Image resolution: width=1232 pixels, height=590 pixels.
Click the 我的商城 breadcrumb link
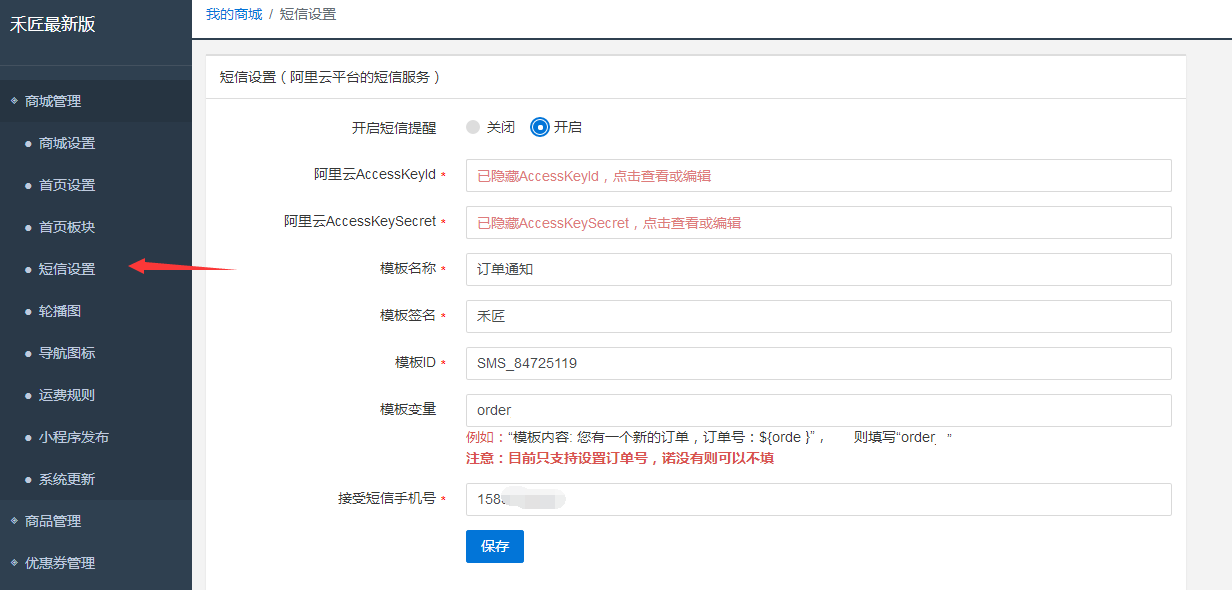coord(234,14)
